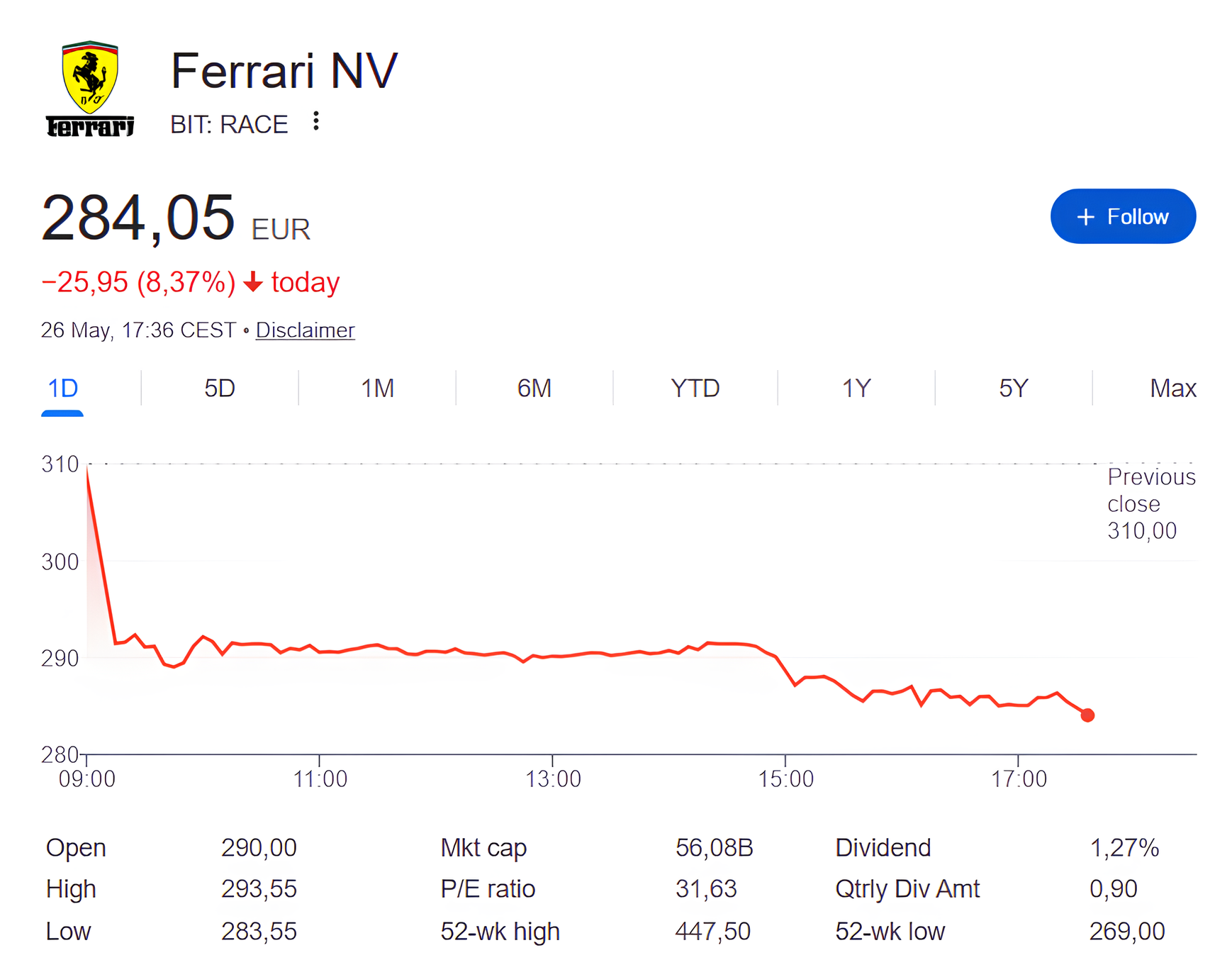Switch to the 5D tab

(220, 389)
